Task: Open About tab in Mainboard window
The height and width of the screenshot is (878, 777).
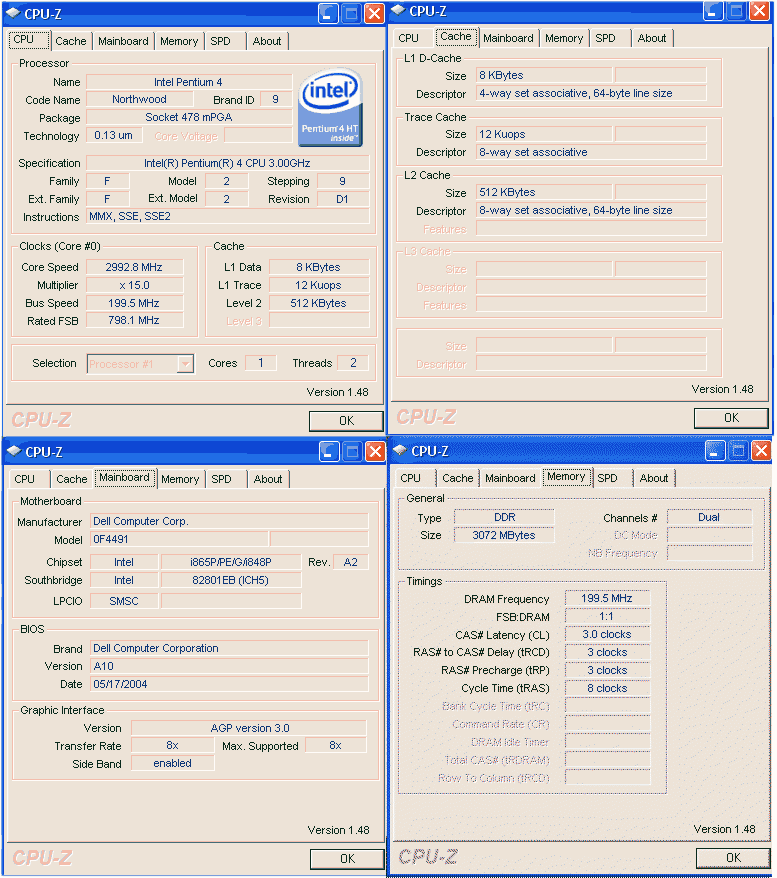Action: click(268, 479)
